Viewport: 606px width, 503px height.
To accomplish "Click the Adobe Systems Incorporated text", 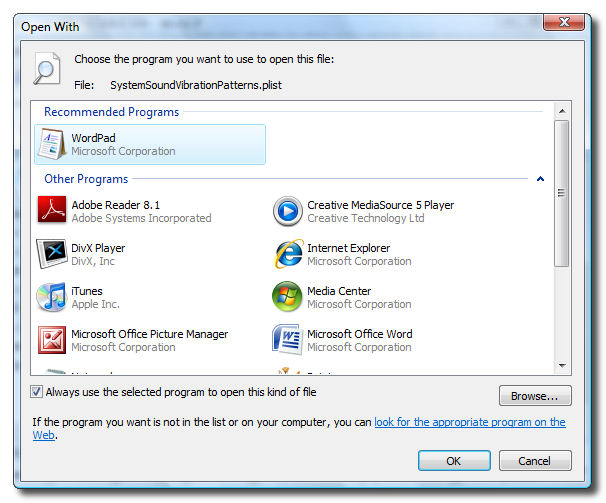I will point(141,218).
